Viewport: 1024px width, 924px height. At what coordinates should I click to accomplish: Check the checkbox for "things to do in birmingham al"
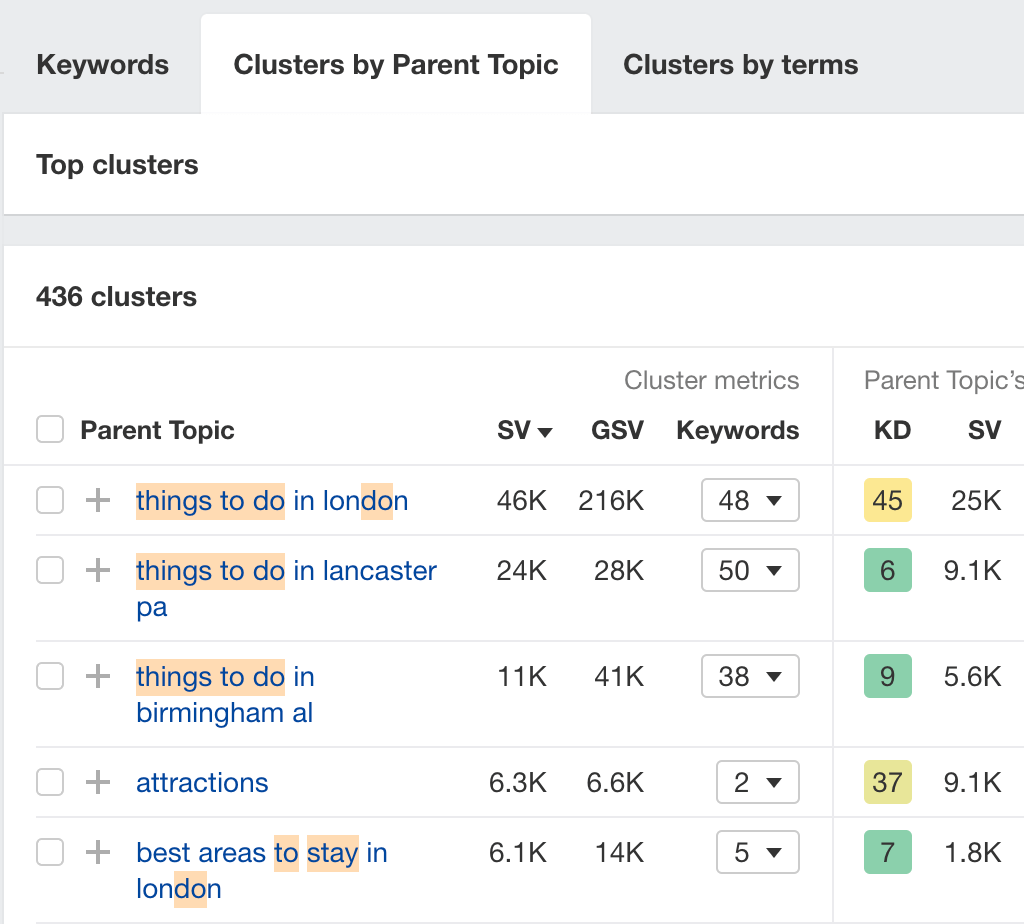click(50, 676)
